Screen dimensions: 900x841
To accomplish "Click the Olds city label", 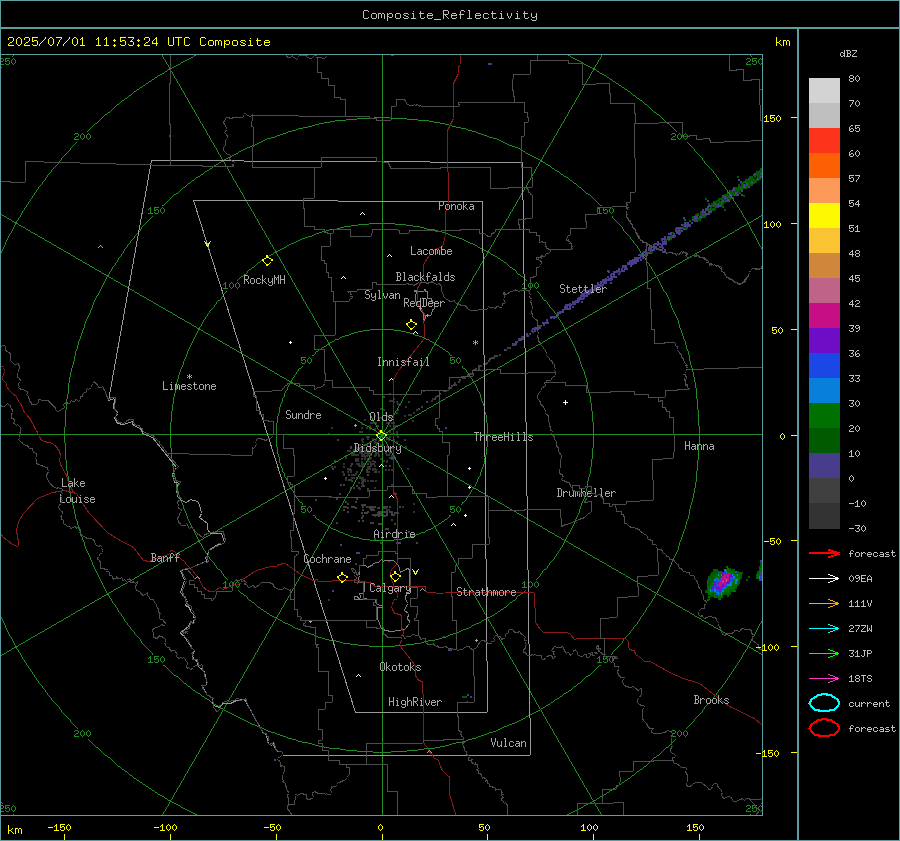I will [x=381, y=417].
